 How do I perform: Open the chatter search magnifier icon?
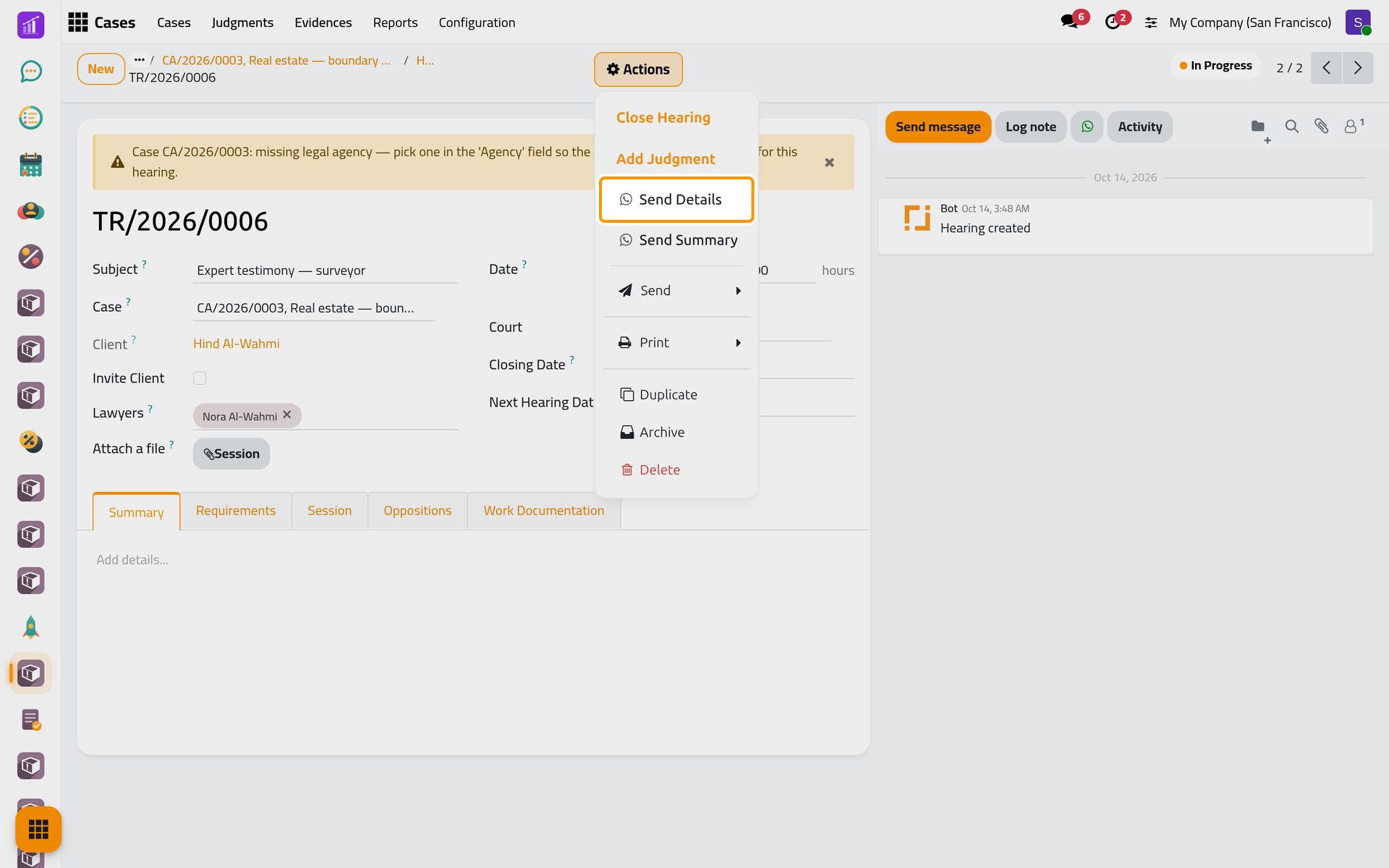1291,127
